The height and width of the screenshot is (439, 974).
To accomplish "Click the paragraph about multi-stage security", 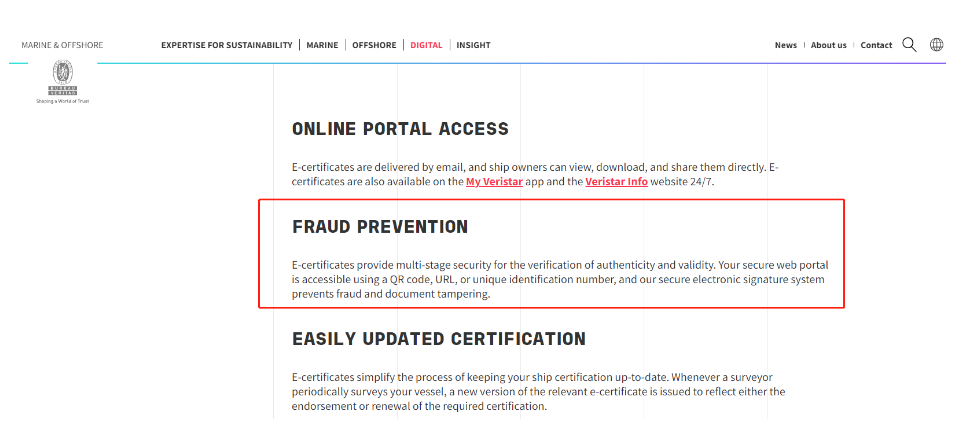I will 560,279.
